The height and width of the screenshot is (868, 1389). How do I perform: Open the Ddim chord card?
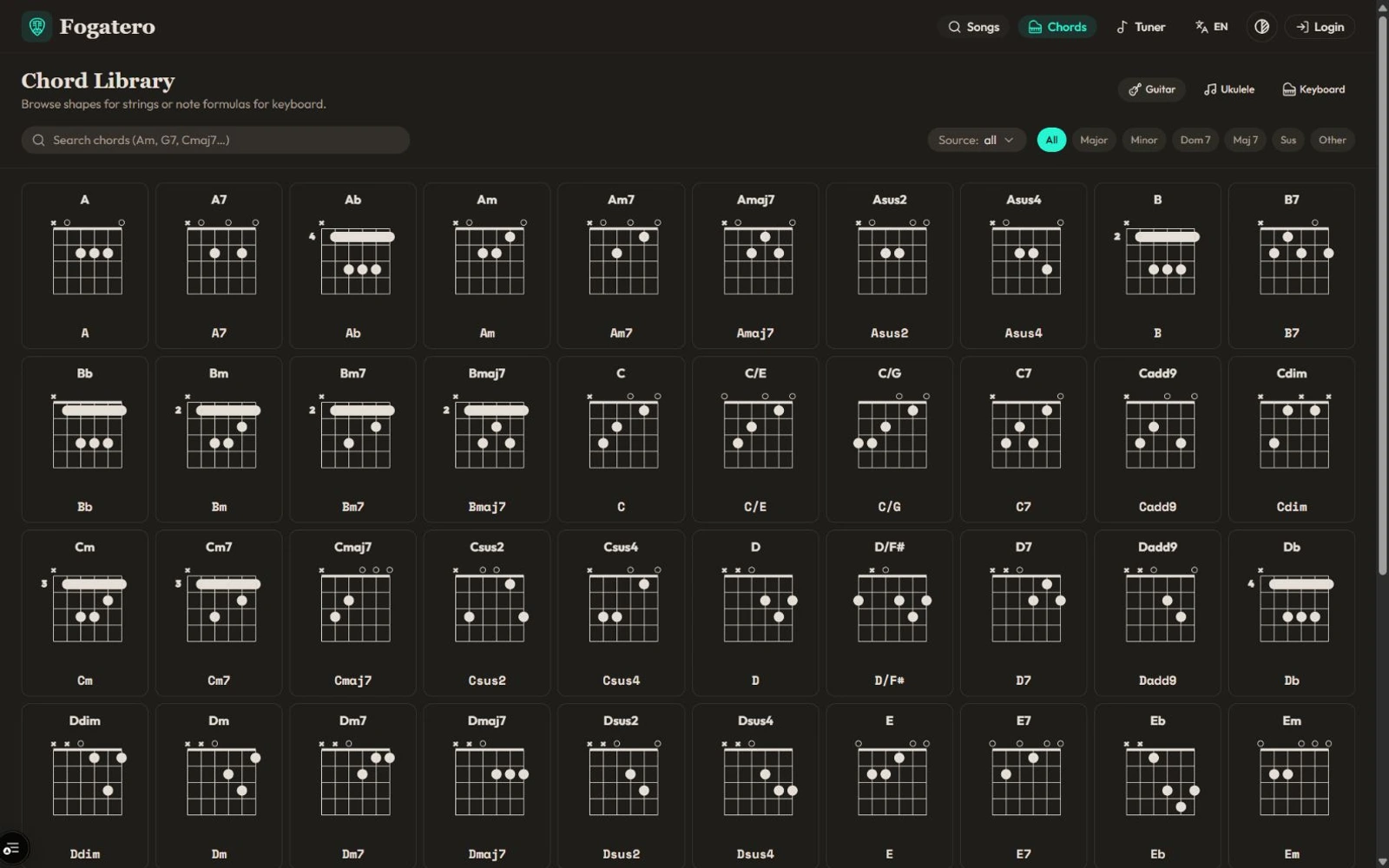coord(85,786)
